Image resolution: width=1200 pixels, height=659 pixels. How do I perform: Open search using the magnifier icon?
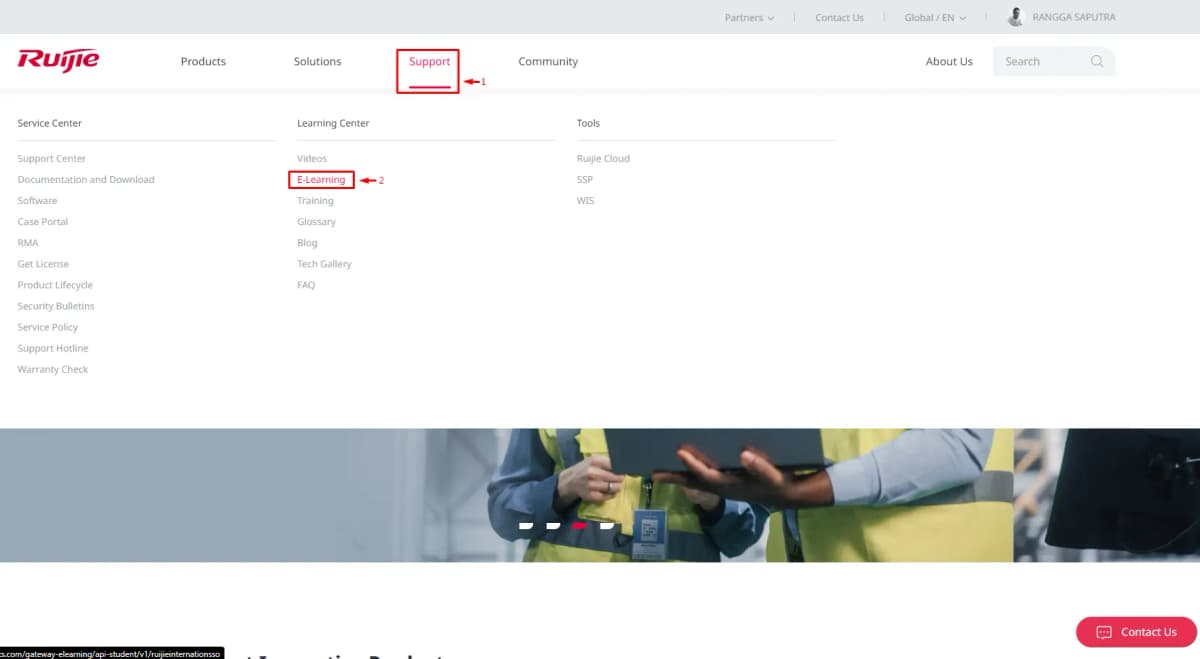1097,61
